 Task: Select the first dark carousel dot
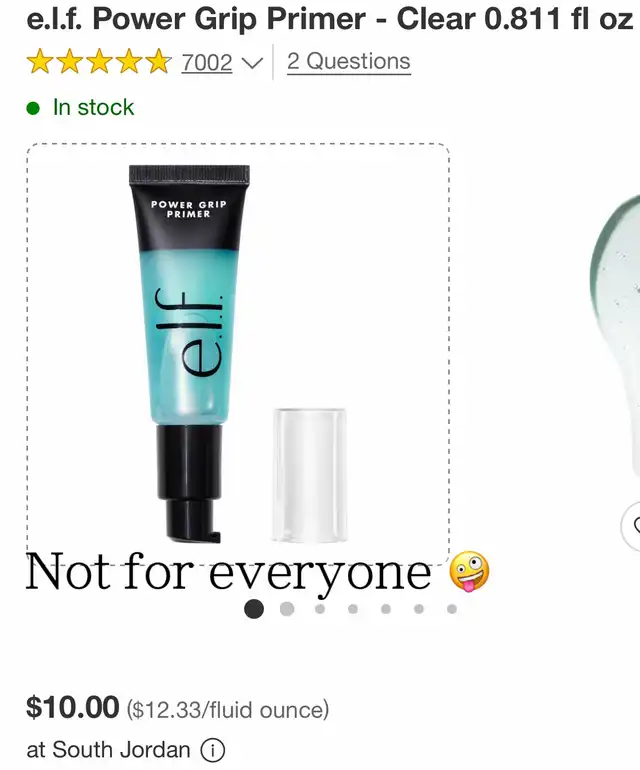(x=254, y=609)
